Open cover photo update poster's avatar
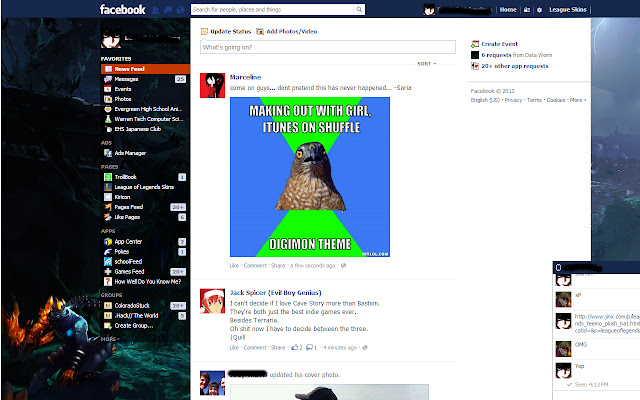Screen dimensions: 640x400 (212, 383)
